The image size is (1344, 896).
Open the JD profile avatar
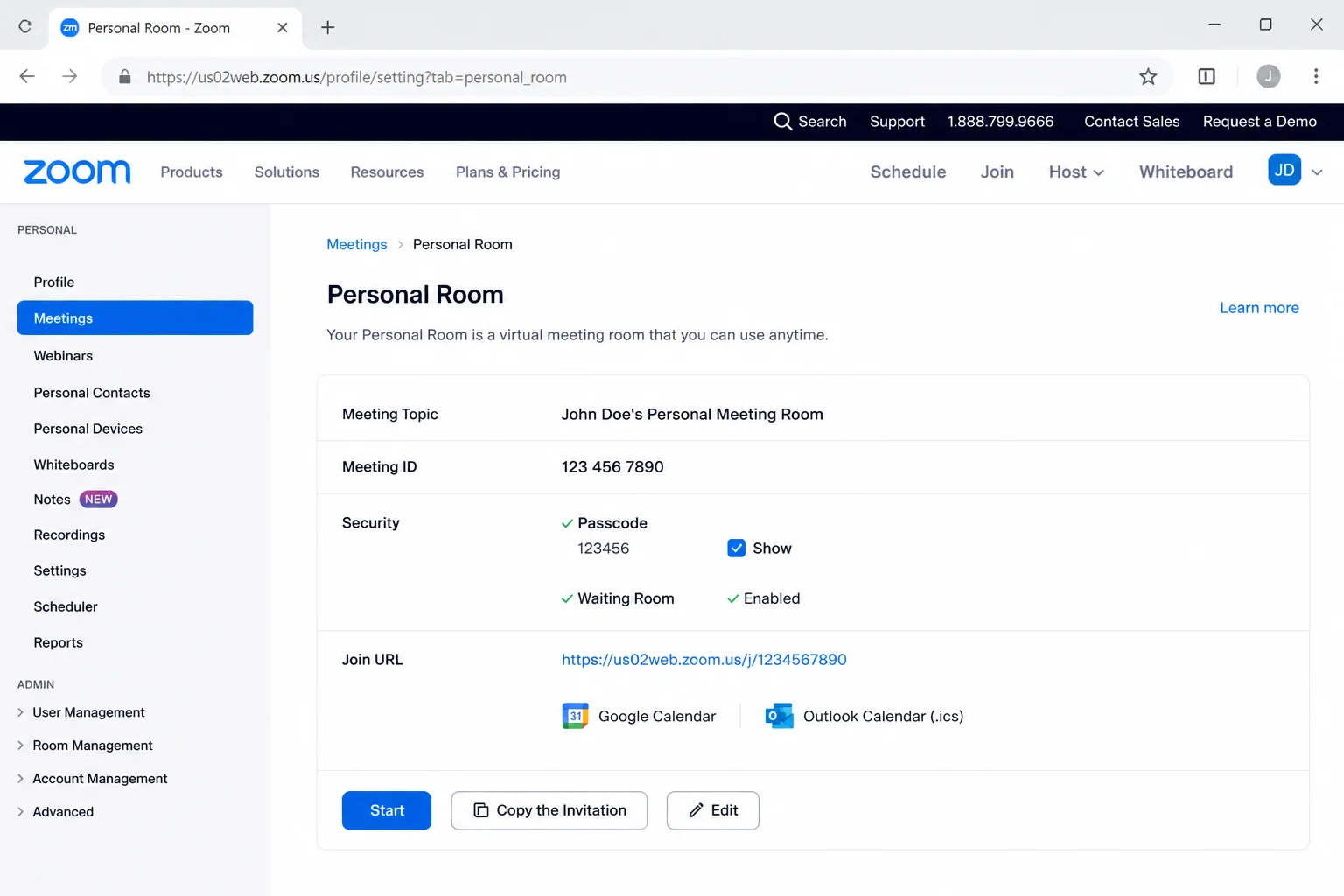click(1284, 170)
